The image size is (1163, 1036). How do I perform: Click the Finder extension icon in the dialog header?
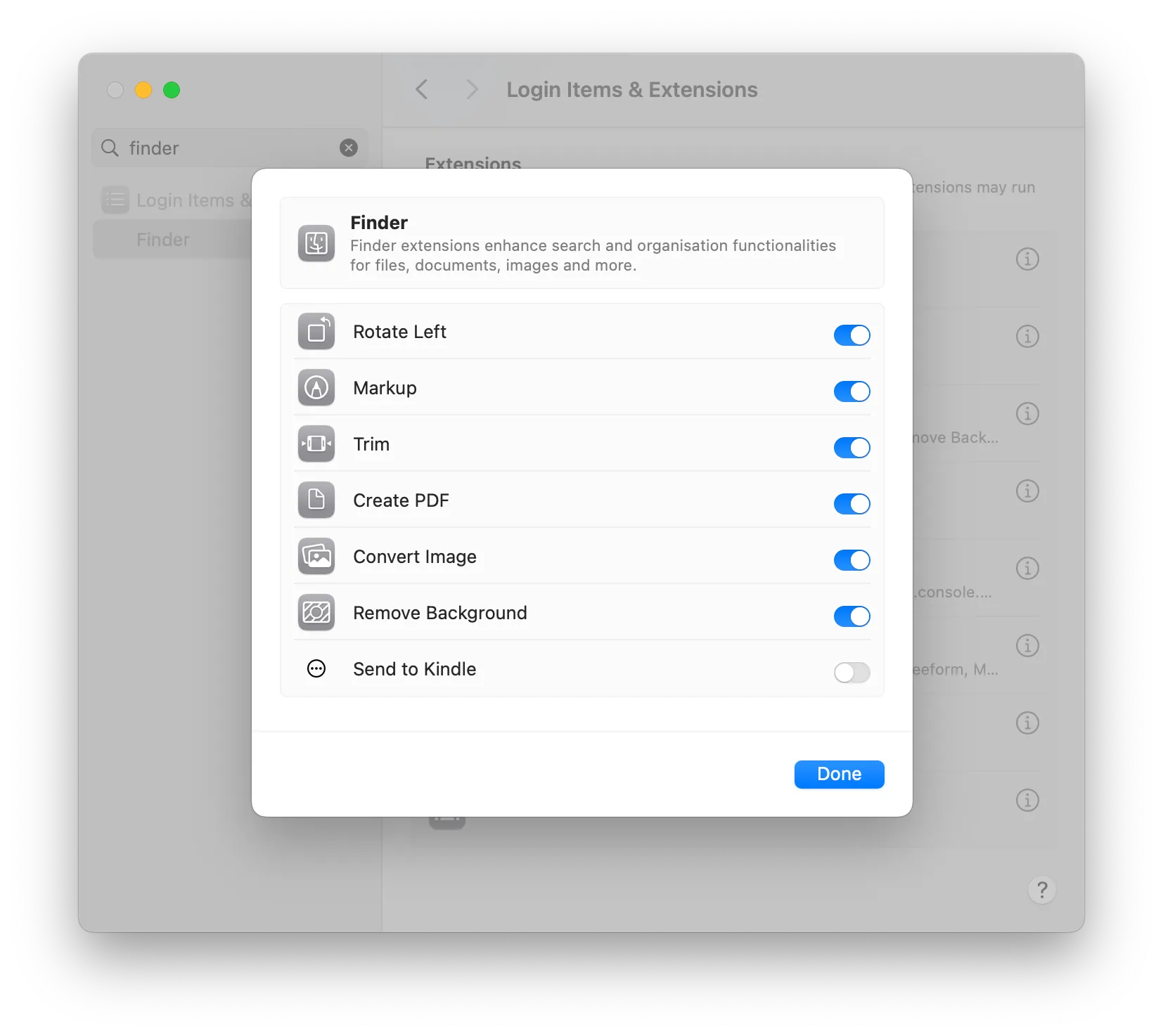(x=316, y=243)
